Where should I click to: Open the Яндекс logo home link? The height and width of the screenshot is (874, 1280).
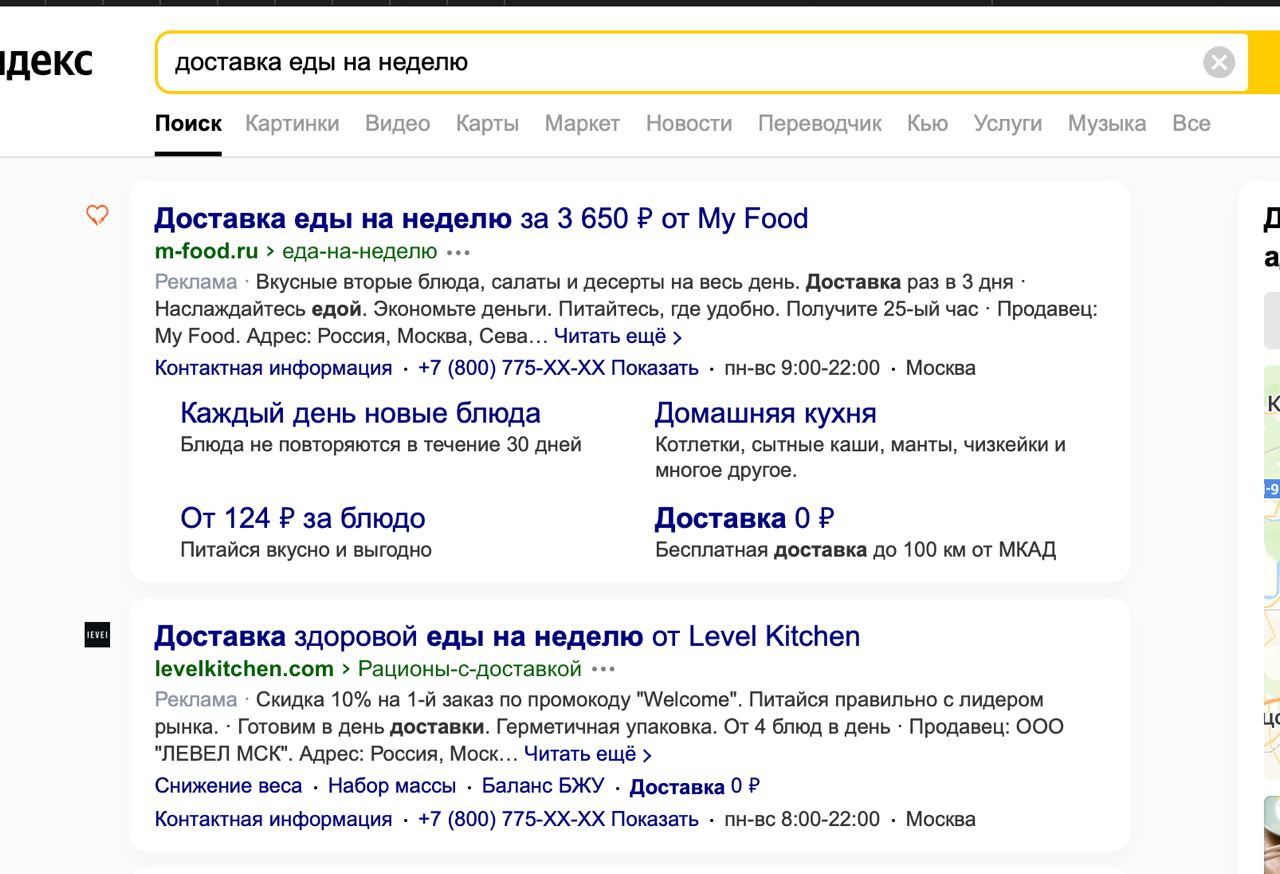pyautogui.click(x=46, y=62)
